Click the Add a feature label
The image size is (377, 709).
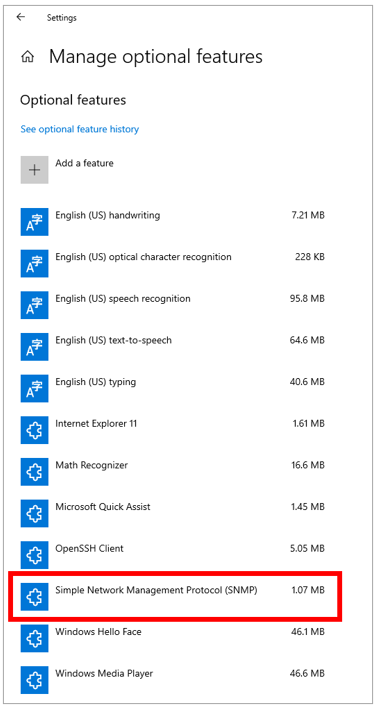(x=85, y=163)
